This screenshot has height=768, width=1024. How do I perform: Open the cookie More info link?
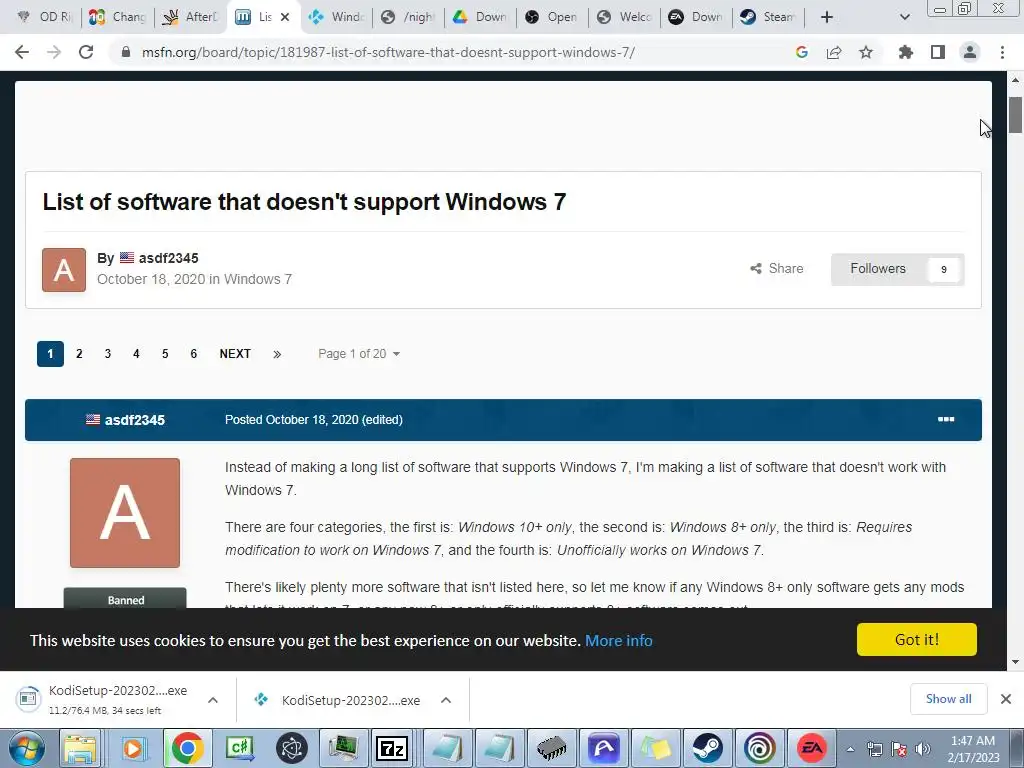pos(618,641)
